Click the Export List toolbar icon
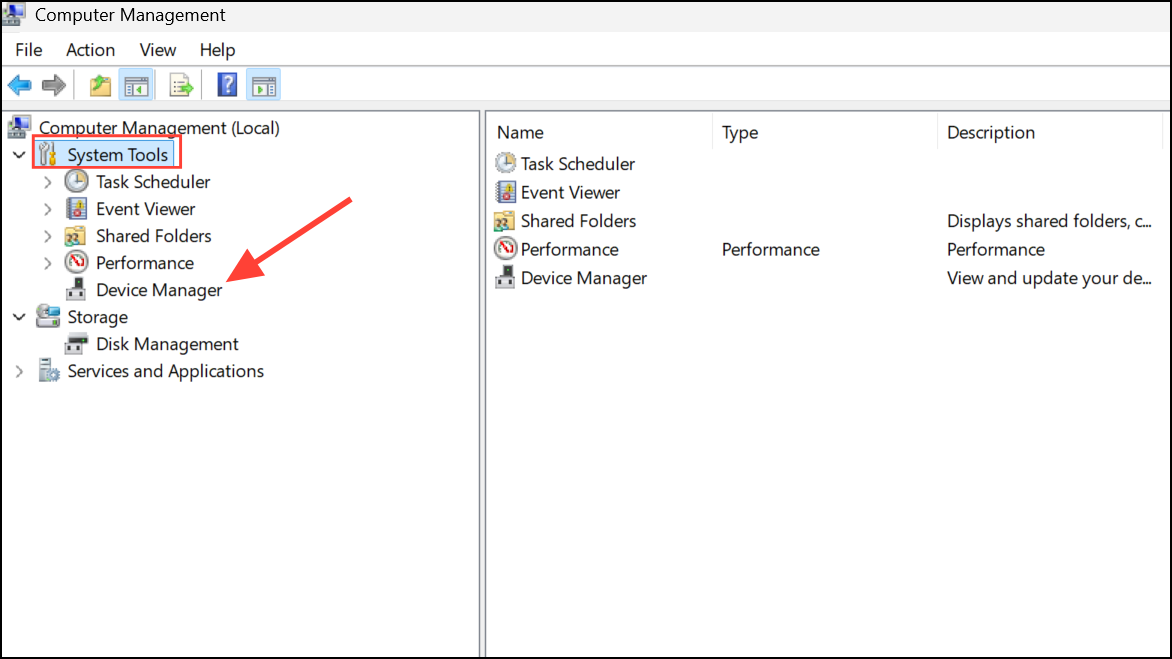 click(181, 85)
